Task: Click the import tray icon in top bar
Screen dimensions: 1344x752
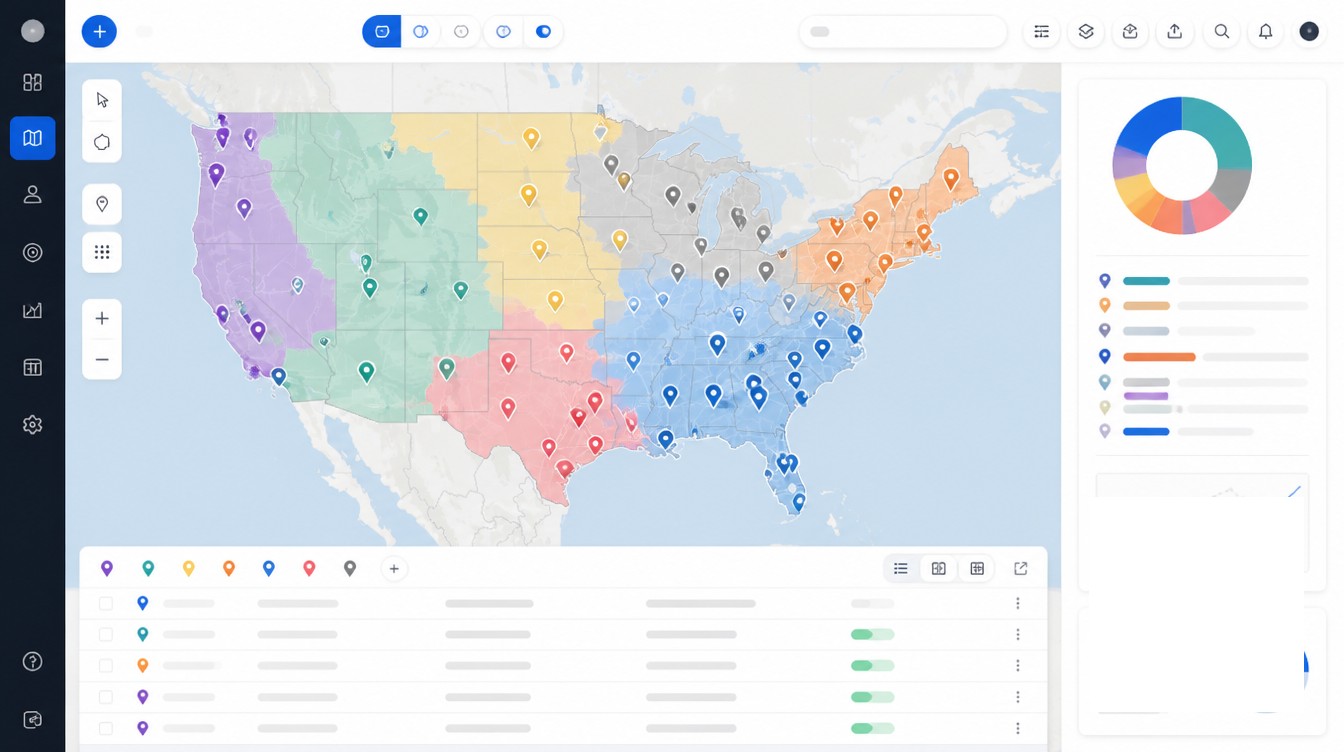Action: (1130, 31)
